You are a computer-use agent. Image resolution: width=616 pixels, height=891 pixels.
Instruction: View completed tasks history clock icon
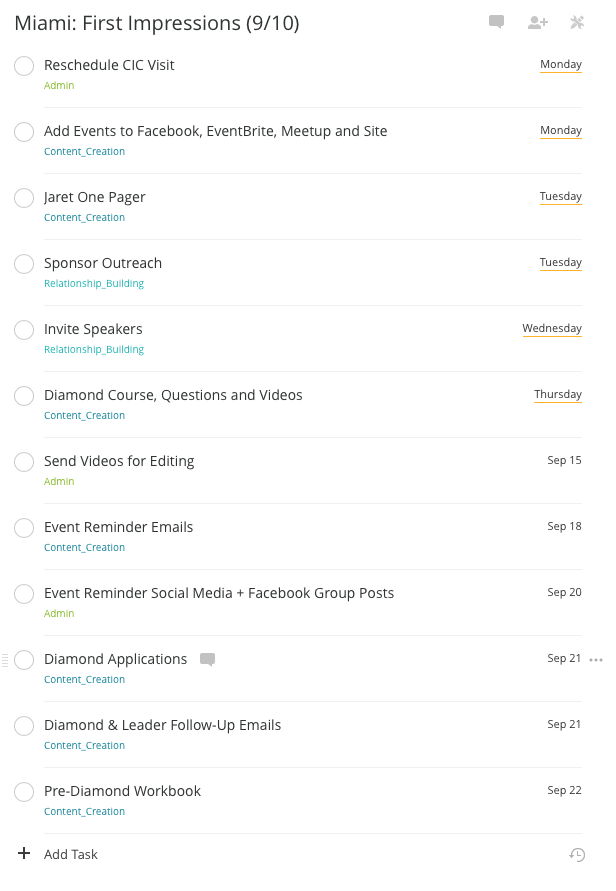577,855
